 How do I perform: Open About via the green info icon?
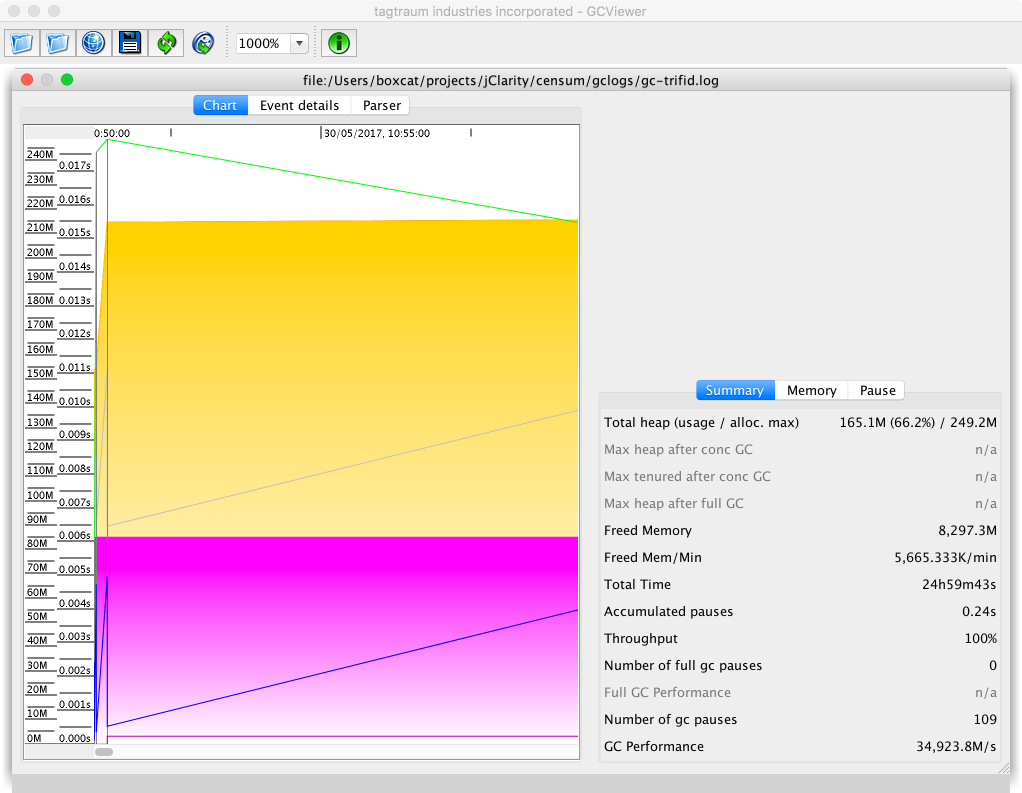coord(340,43)
